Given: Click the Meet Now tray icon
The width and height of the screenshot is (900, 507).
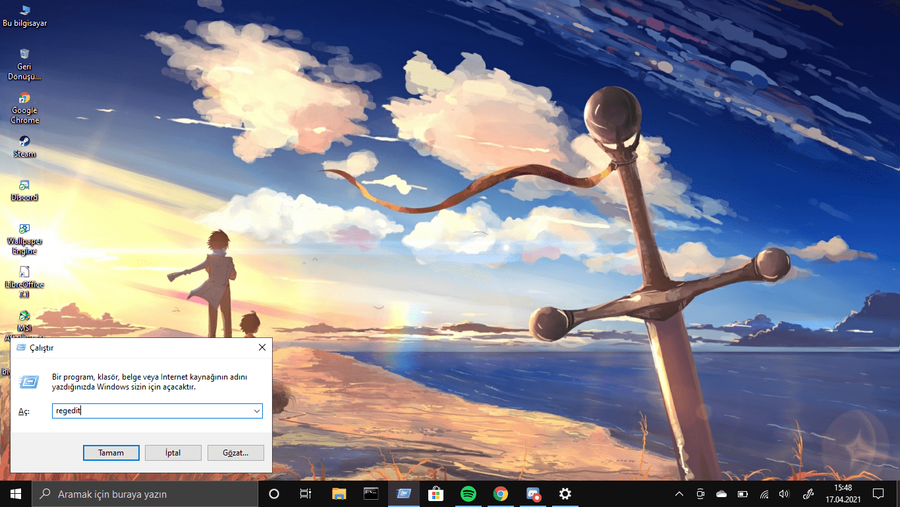Looking at the screenshot, I should [x=700, y=494].
